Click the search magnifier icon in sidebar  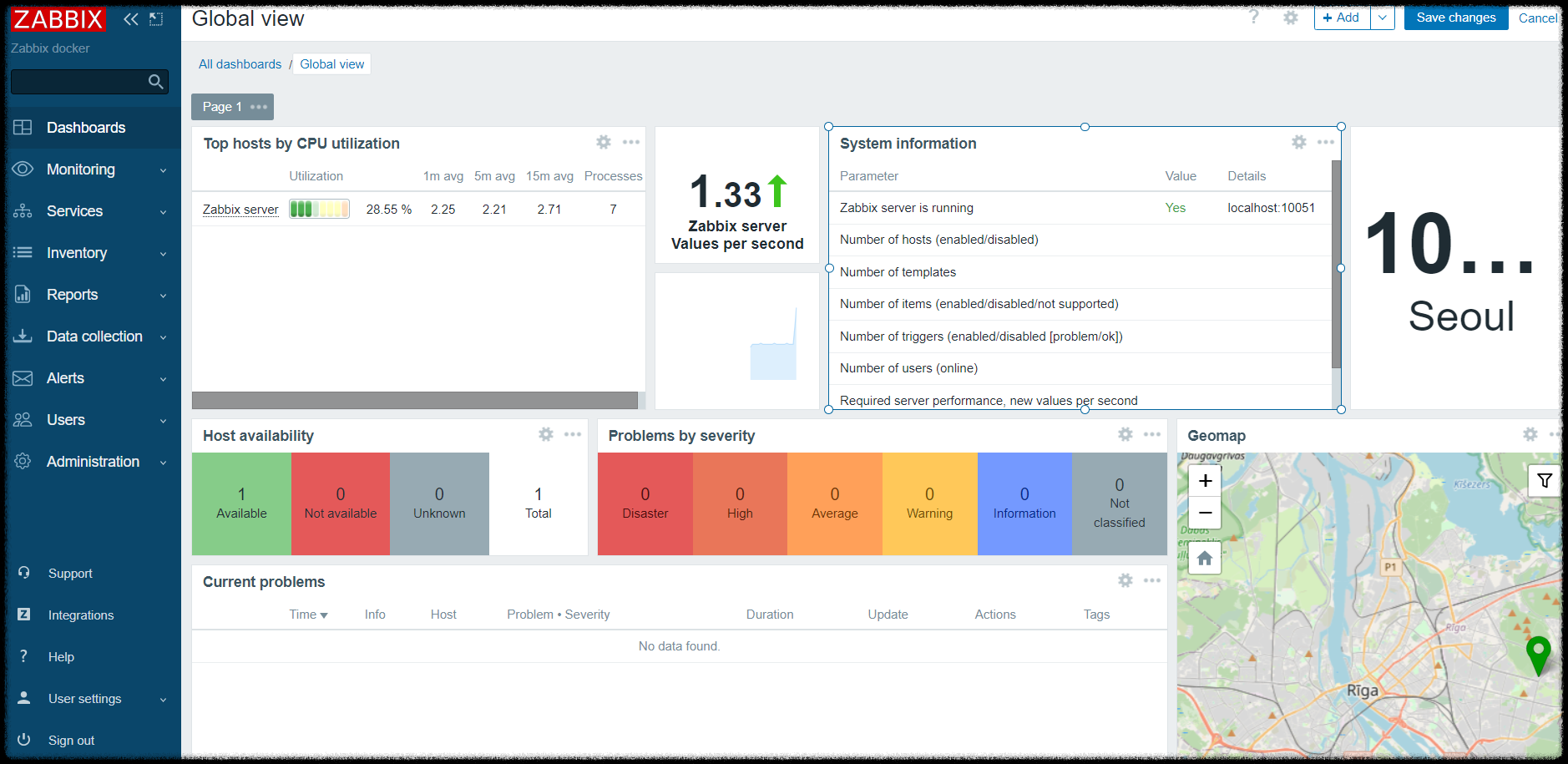point(155,82)
